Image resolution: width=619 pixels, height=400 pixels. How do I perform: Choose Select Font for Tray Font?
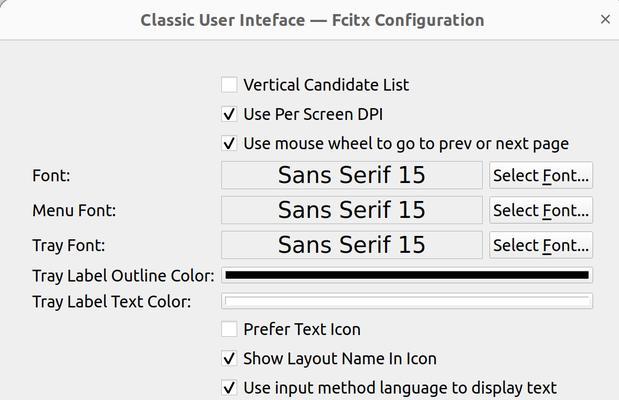tap(541, 245)
